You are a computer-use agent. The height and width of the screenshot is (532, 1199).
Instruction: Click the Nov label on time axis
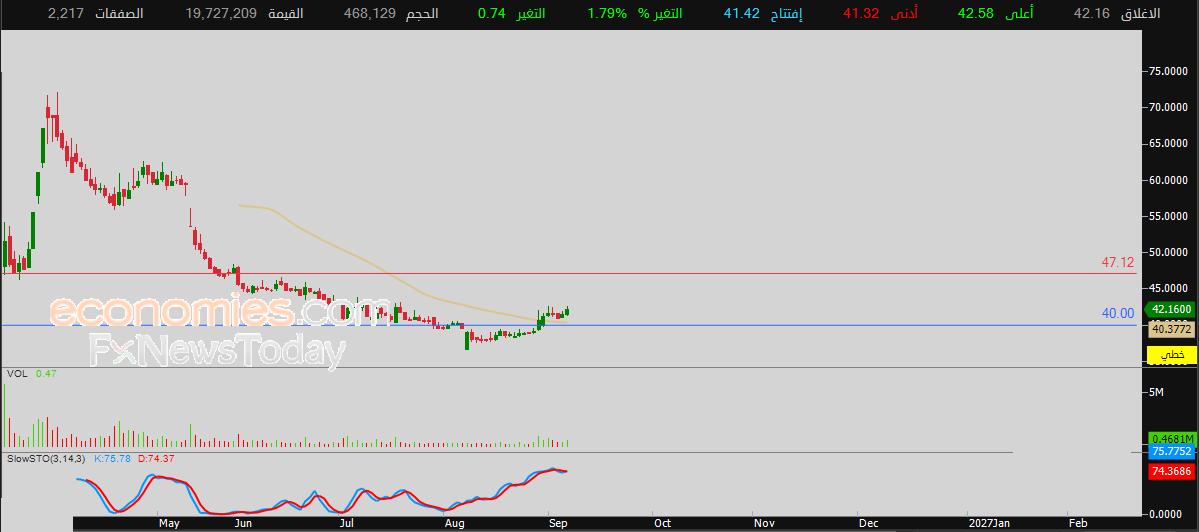pyautogui.click(x=765, y=524)
